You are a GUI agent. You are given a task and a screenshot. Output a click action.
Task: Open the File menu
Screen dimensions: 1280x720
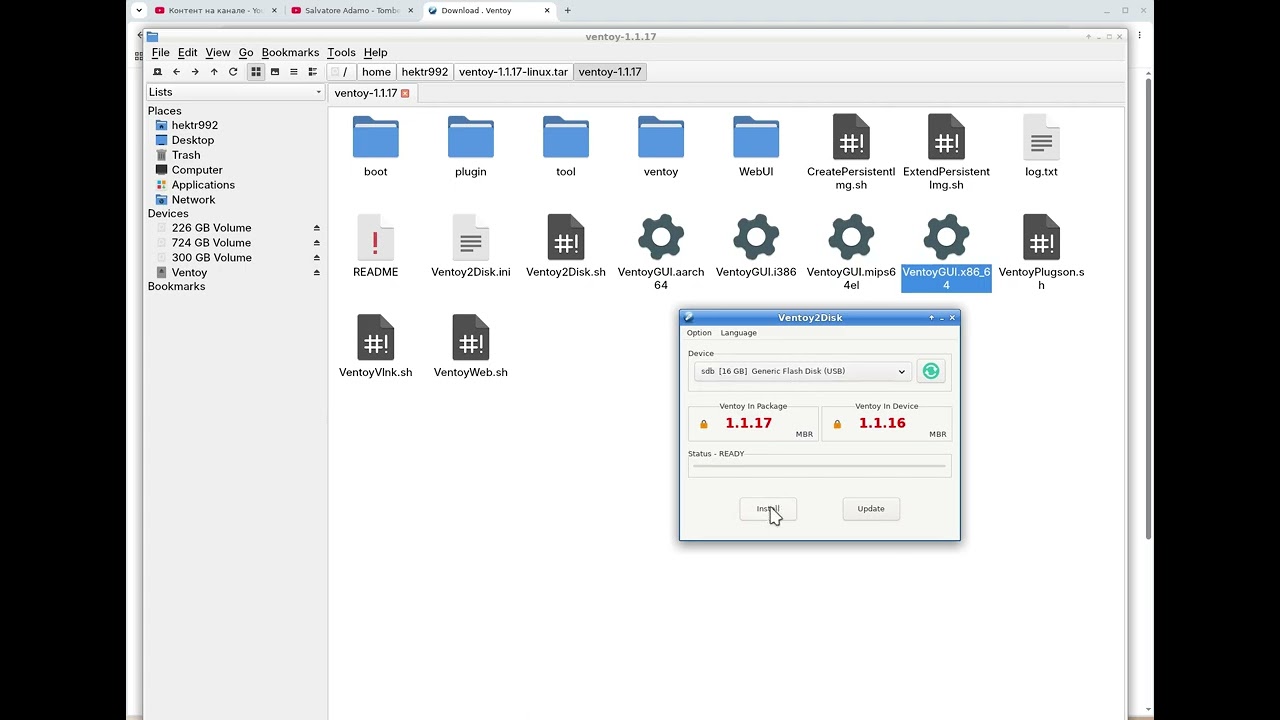160,52
